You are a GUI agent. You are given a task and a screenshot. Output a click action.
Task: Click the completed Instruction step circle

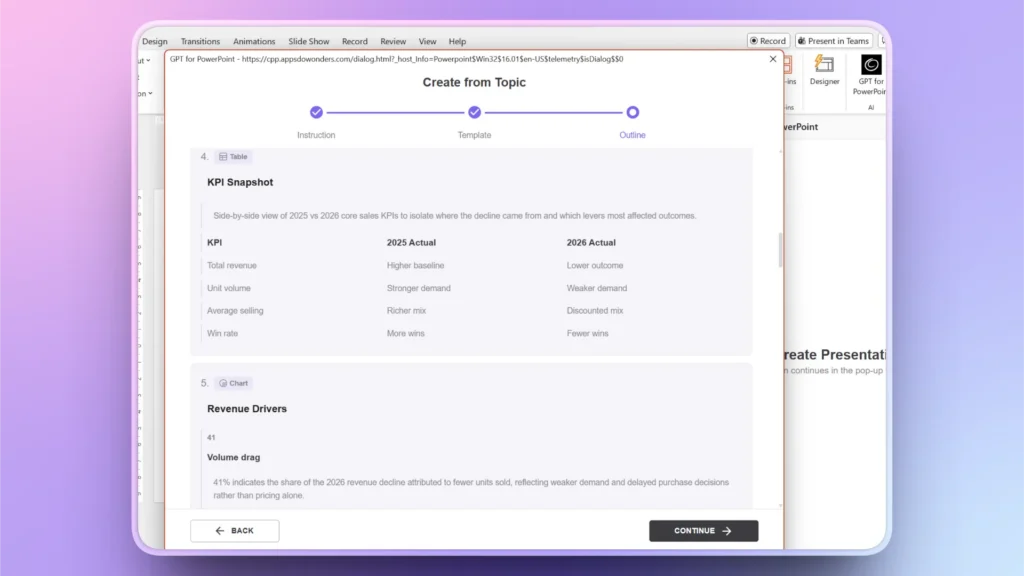(x=316, y=112)
